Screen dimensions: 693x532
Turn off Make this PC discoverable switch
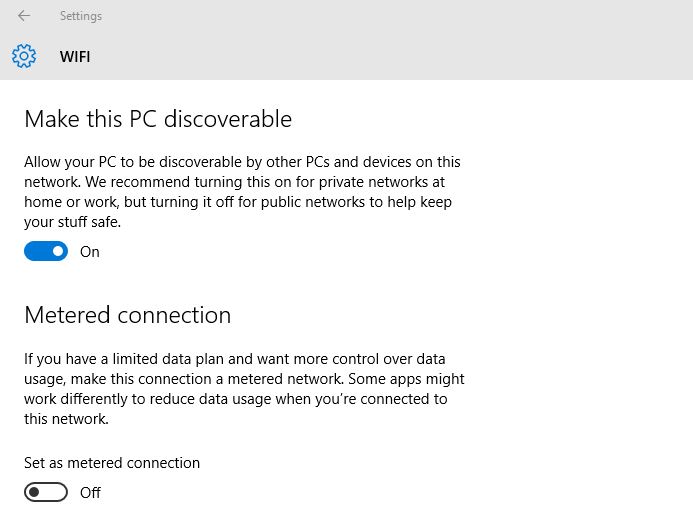point(46,252)
